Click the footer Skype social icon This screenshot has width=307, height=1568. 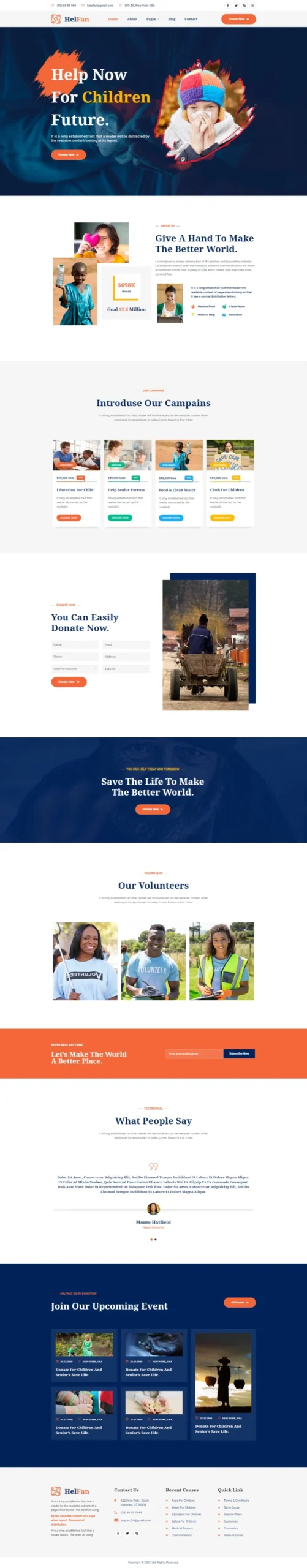click(137, 1533)
